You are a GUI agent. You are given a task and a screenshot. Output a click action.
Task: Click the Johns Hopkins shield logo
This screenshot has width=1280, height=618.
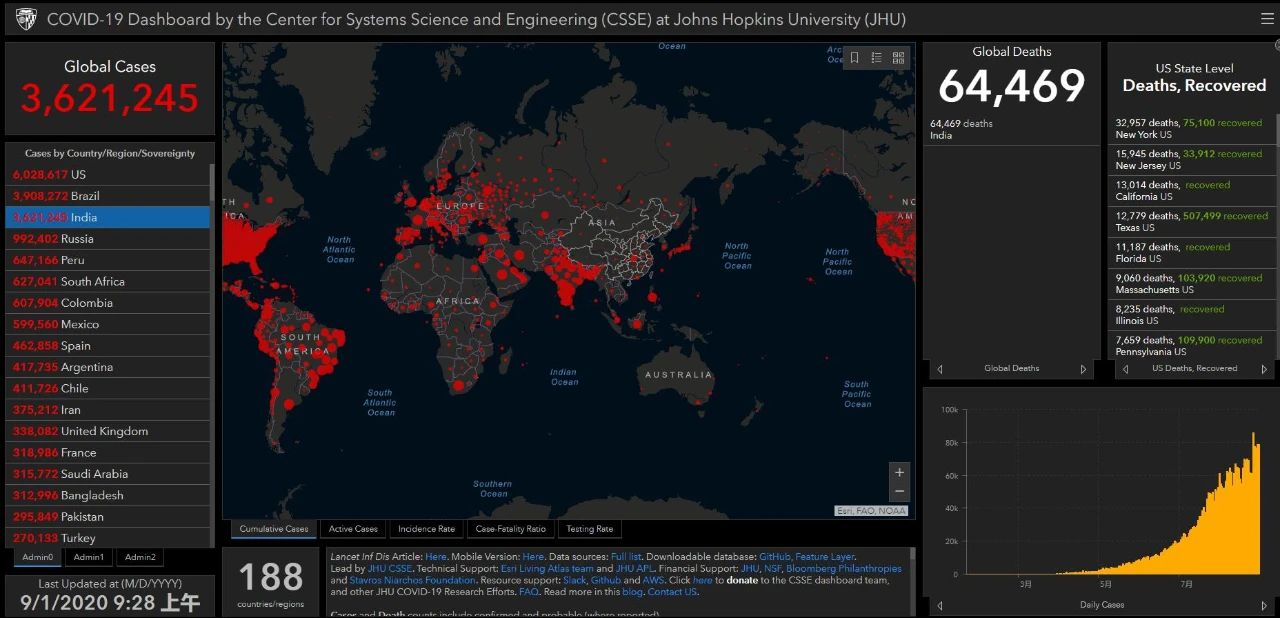[x=26, y=19]
